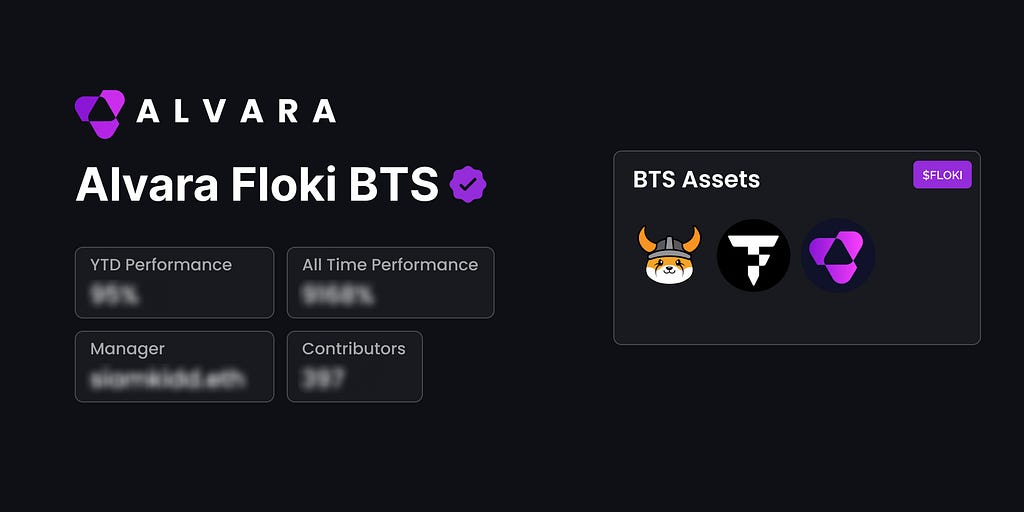
Task: Click the Contributors label
Action: tap(353, 349)
